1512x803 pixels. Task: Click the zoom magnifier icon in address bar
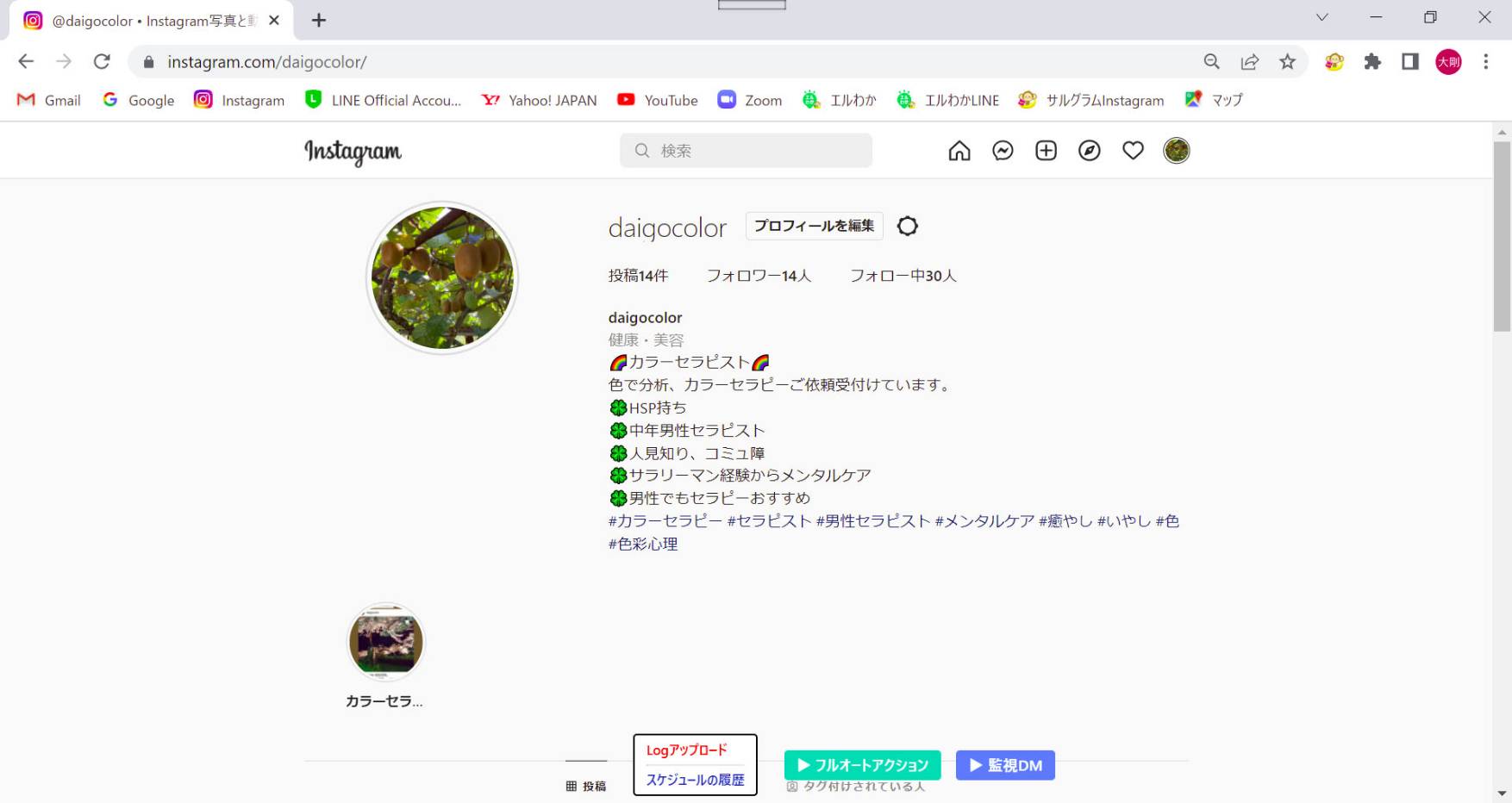point(1212,61)
